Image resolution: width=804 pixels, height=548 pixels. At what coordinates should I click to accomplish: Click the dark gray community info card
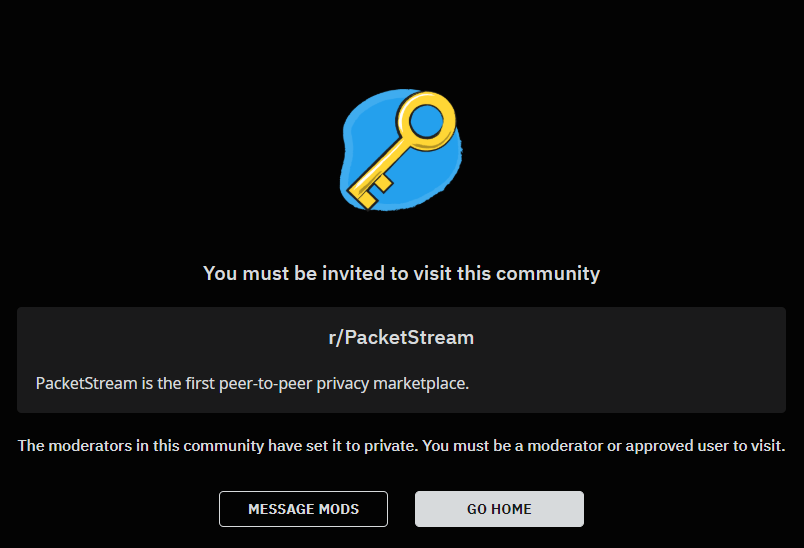[401, 360]
